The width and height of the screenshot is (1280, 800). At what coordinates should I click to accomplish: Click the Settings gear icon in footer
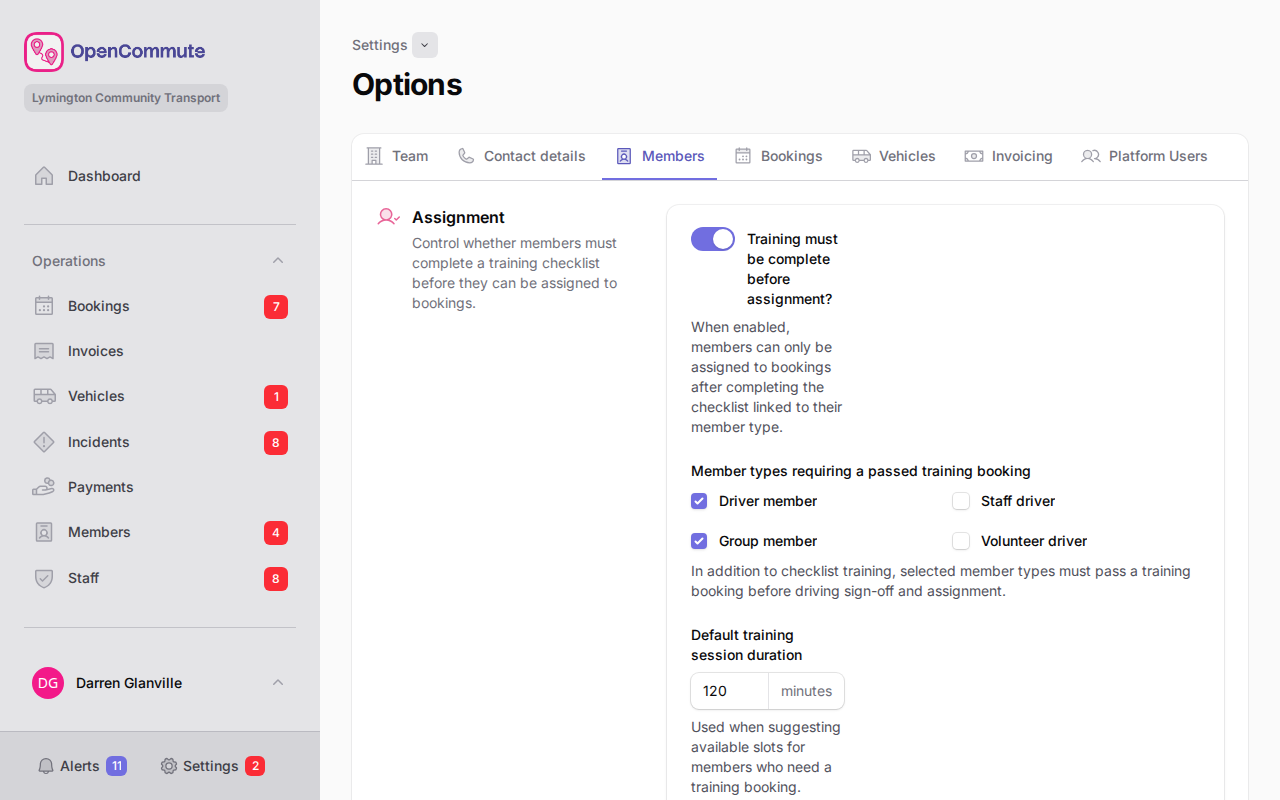click(169, 766)
